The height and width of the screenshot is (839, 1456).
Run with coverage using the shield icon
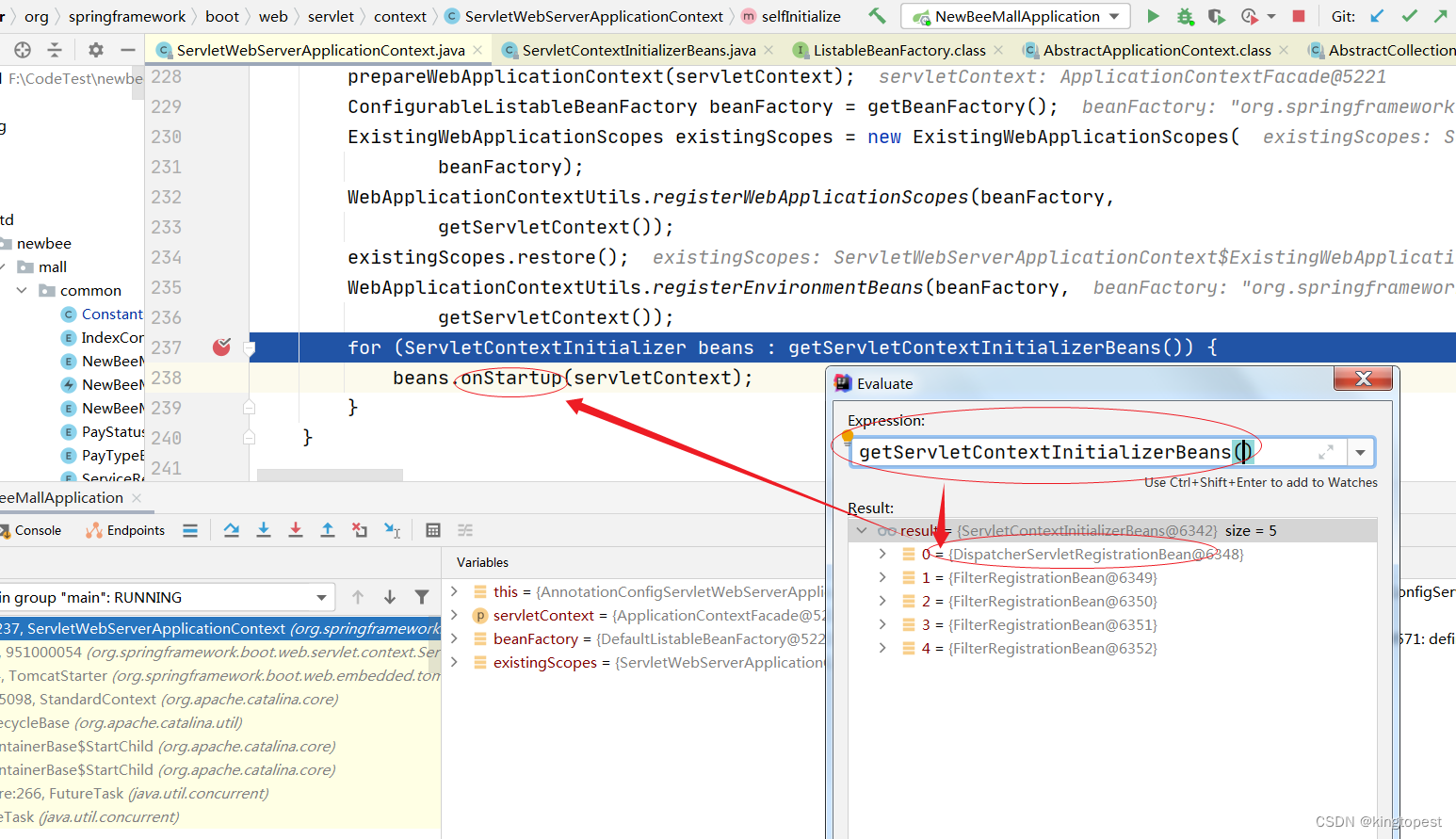tap(1215, 16)
